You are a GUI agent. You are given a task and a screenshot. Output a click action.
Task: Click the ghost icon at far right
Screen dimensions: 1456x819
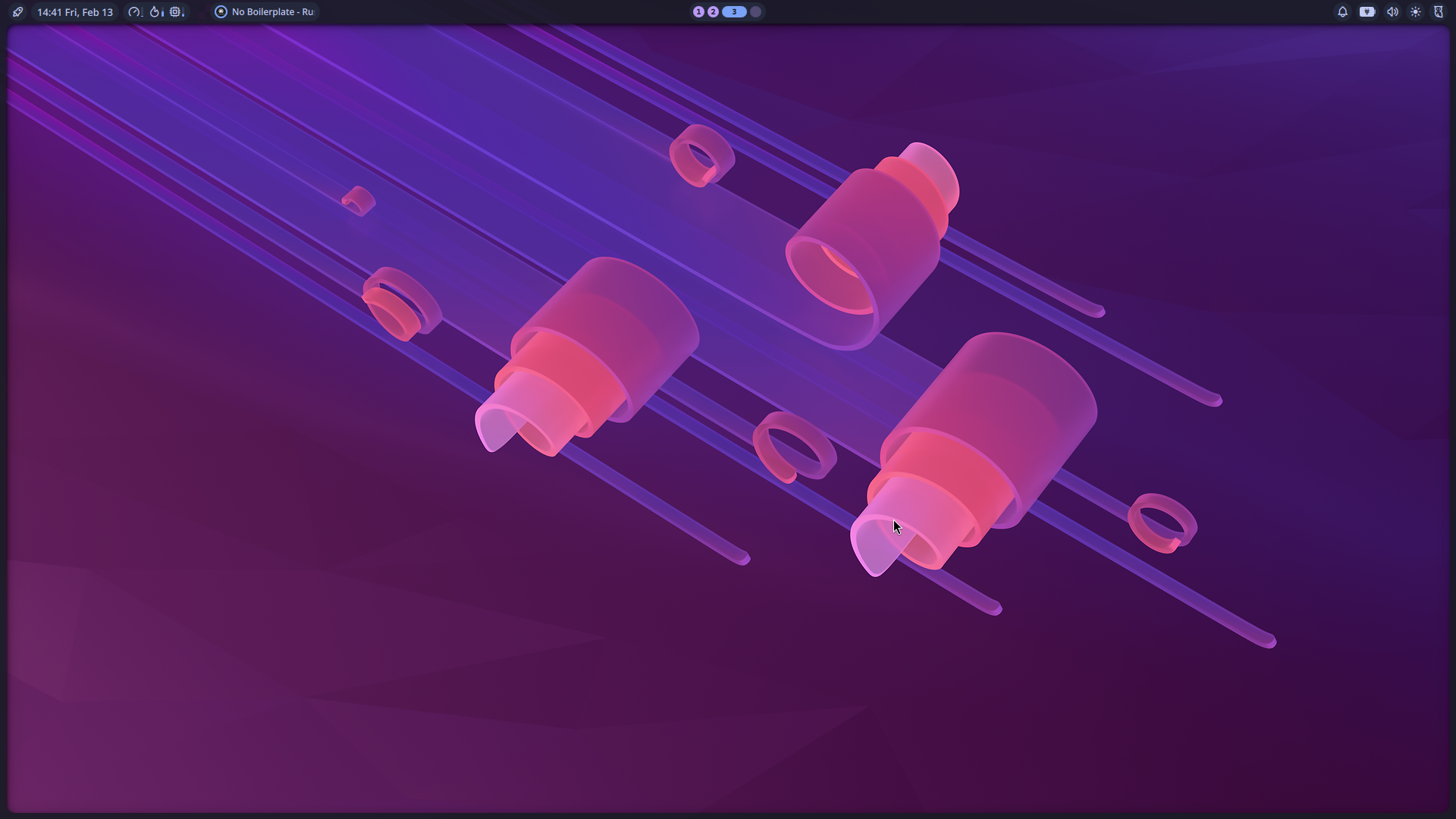(x=1439, y=12)
